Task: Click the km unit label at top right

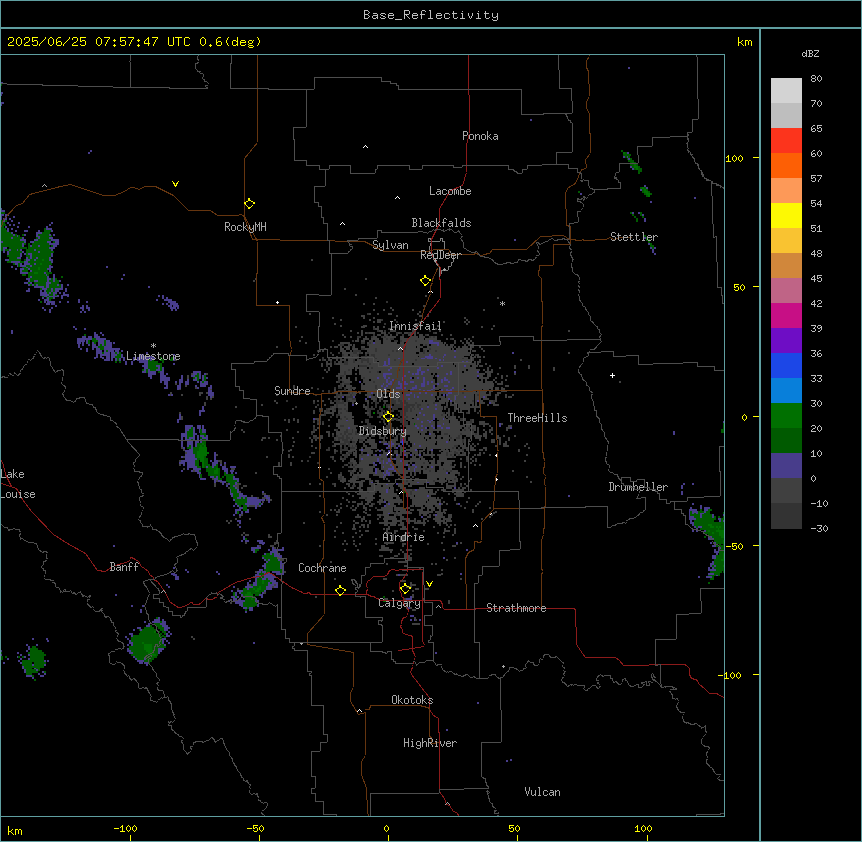Action: click(x=744, y=42)
